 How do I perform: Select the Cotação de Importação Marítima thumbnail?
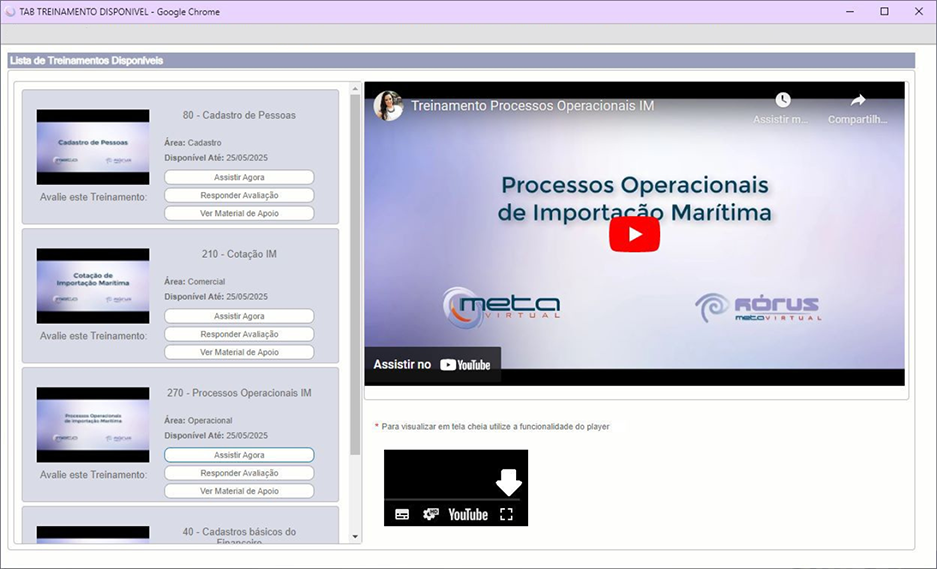tap(93, 286)
